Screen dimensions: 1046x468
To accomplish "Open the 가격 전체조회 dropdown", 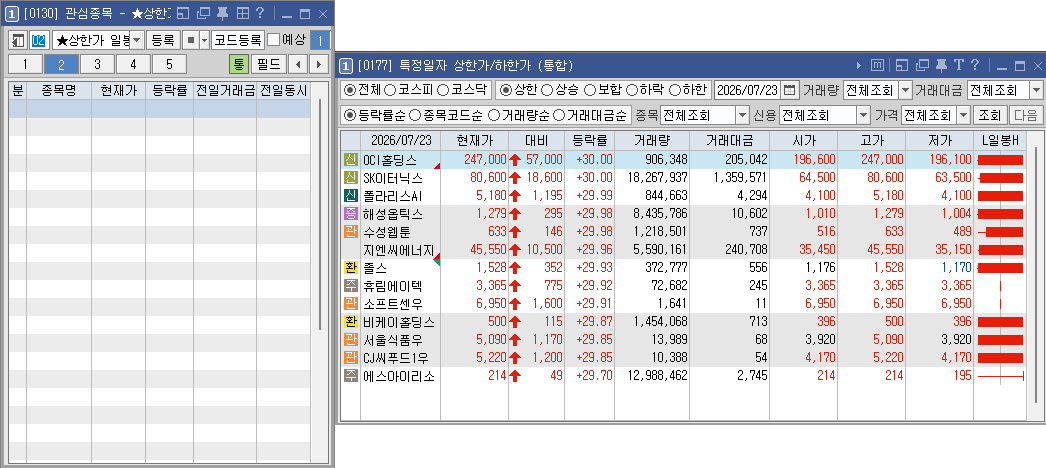I will pos(963,115).
